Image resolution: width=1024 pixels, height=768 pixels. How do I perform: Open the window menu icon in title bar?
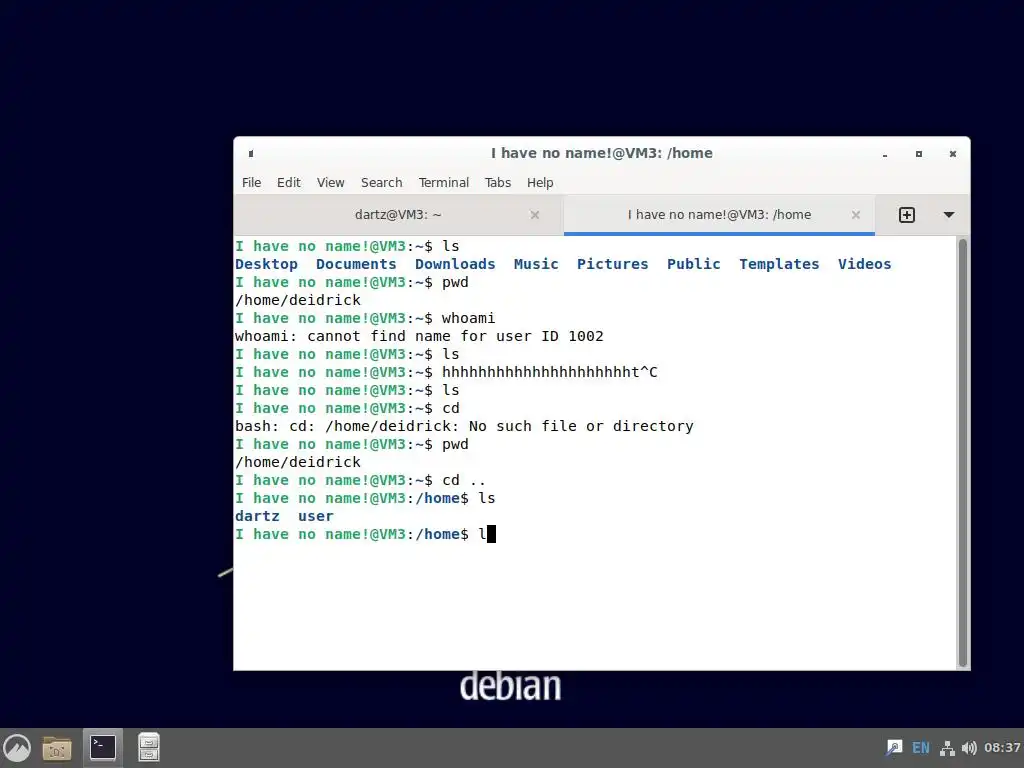(251, 153)
